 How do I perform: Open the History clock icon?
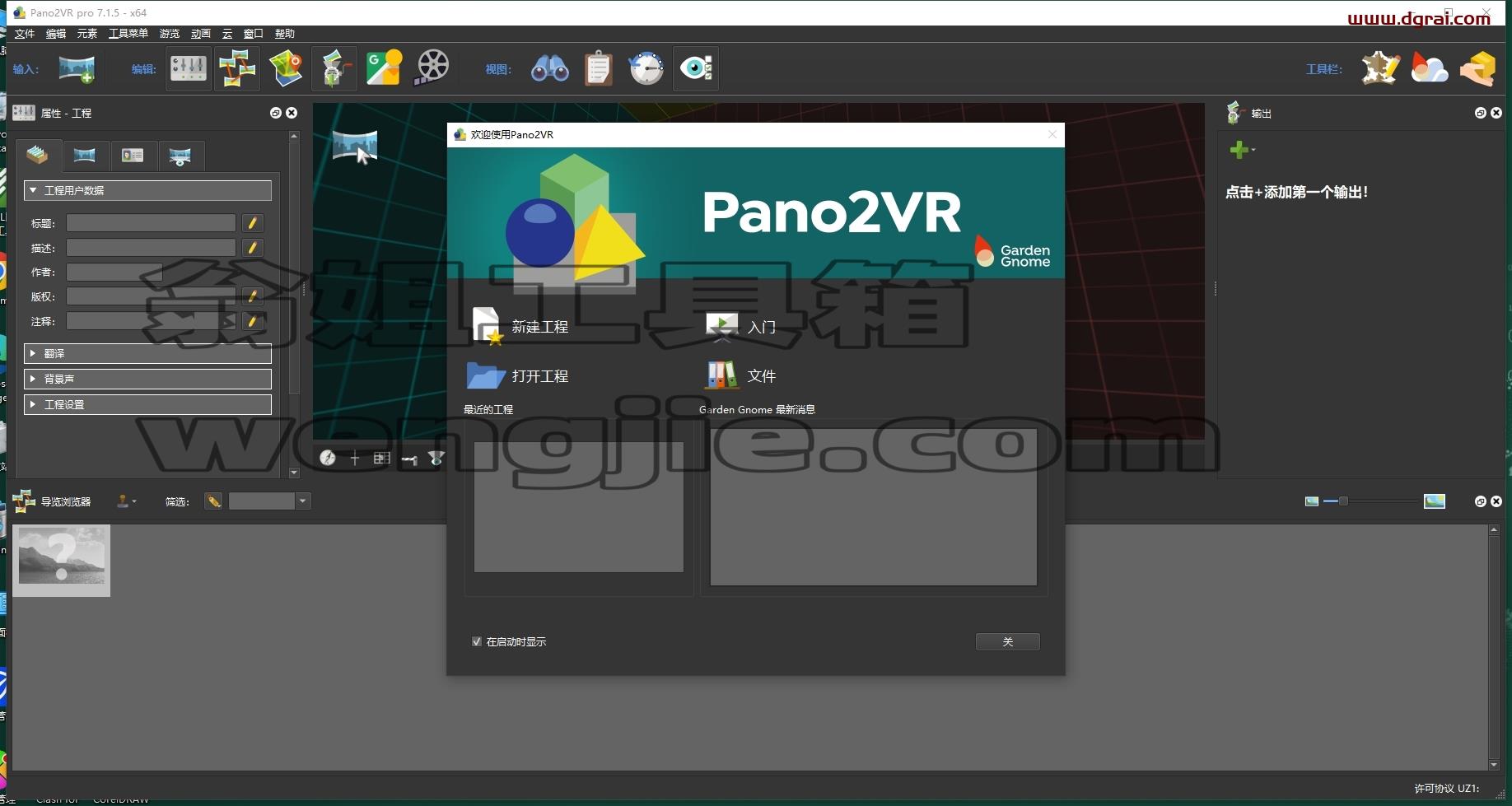coord(646,68)
